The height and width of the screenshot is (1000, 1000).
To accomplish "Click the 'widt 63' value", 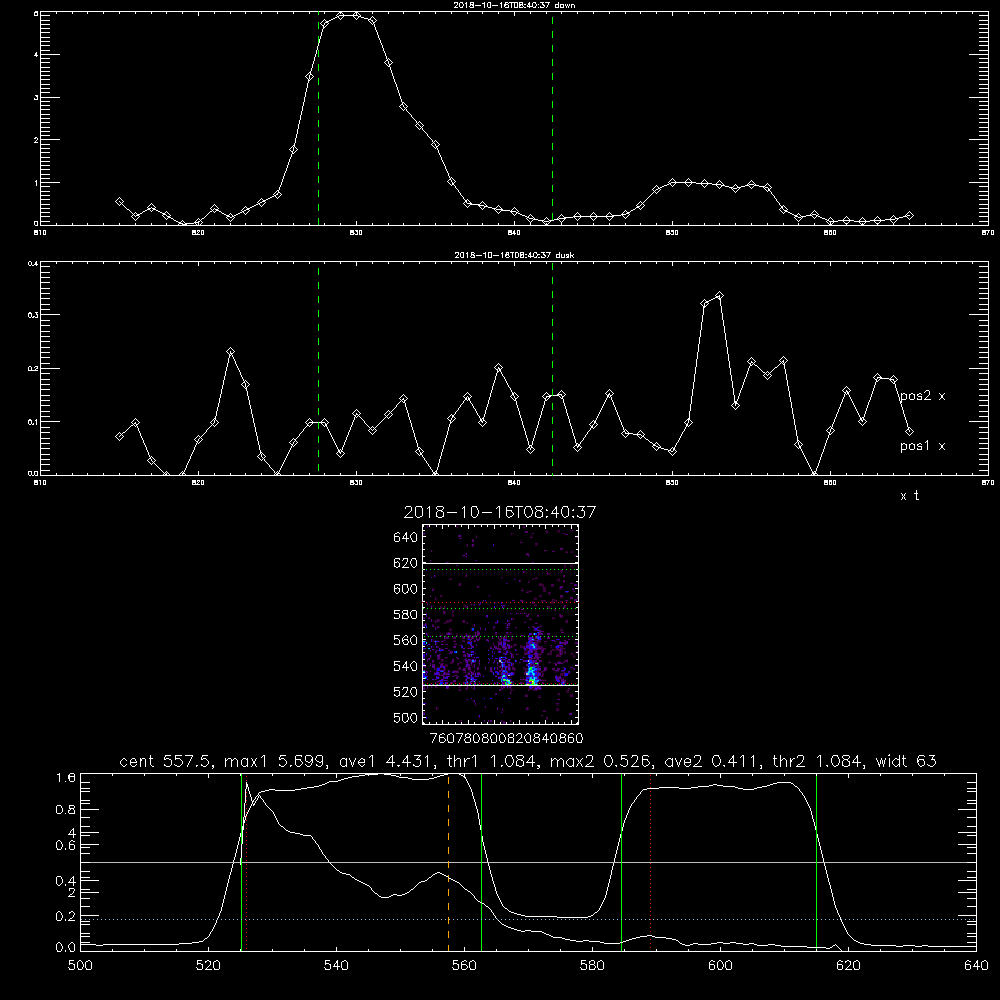I will click(x=906, y=761).
